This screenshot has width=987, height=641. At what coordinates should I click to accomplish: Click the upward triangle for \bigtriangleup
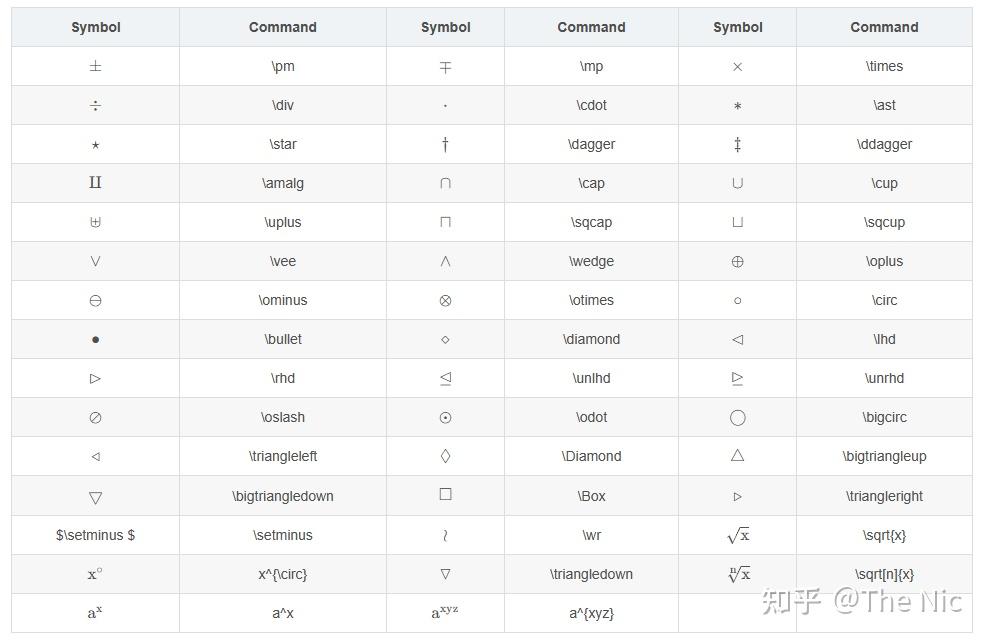click(x=738, y=456)
